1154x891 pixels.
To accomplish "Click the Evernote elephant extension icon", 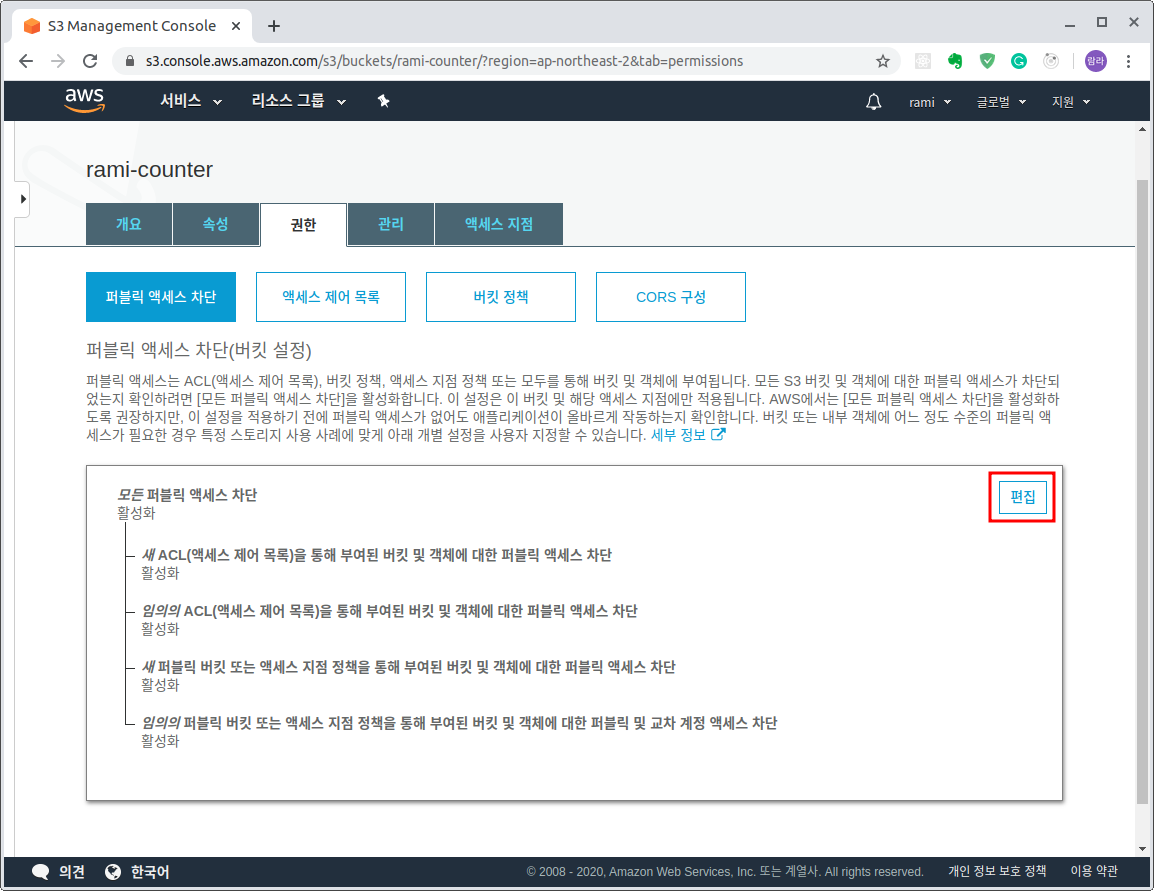I will coord(955,61).
